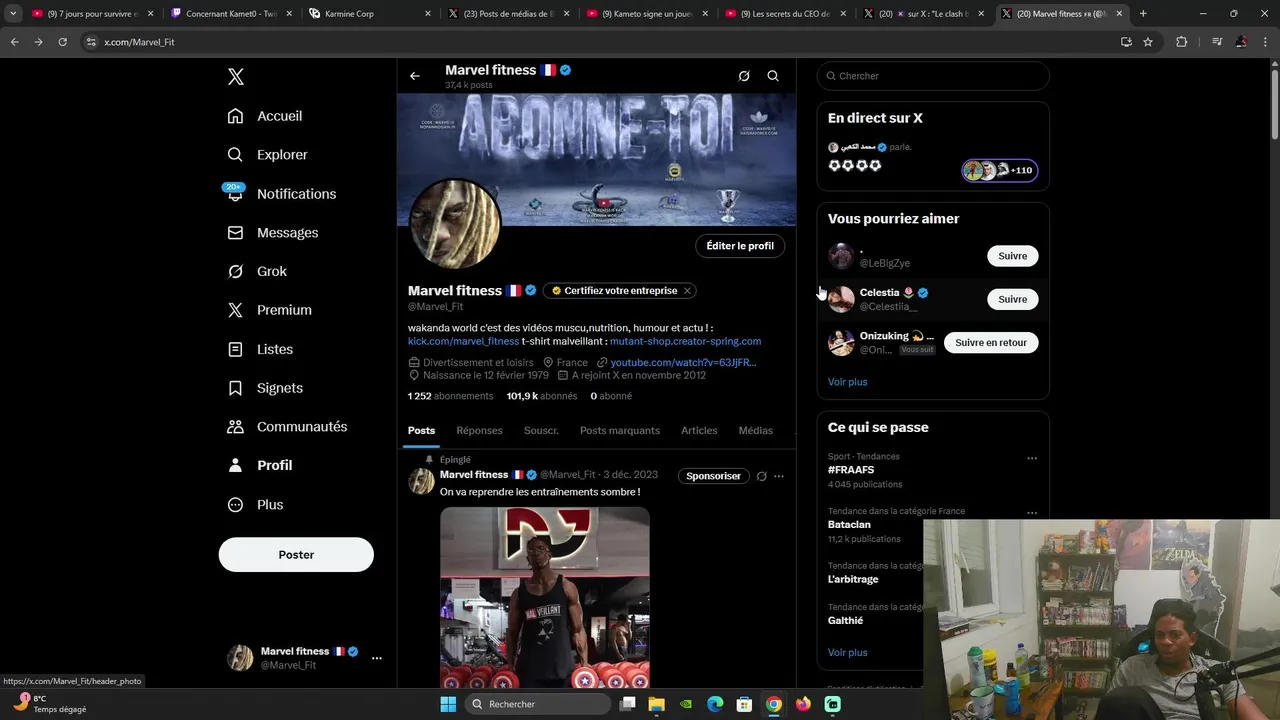
Task: Bookmark the page with the star icon
Action: 1148,42
